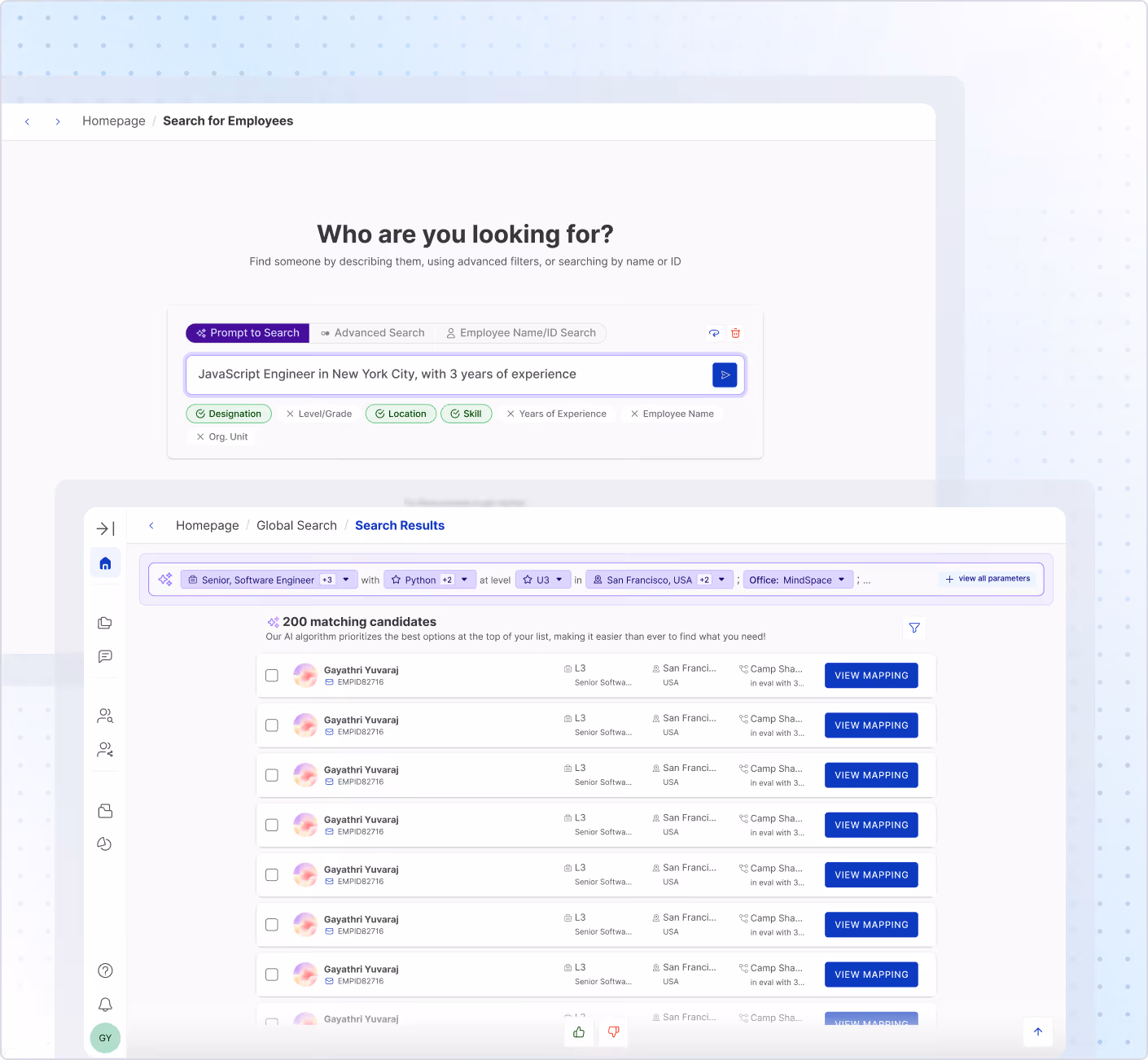Click the VIEW MAPPING button for the first candidate
The image size is (1148, 1060).
point(870,675)
